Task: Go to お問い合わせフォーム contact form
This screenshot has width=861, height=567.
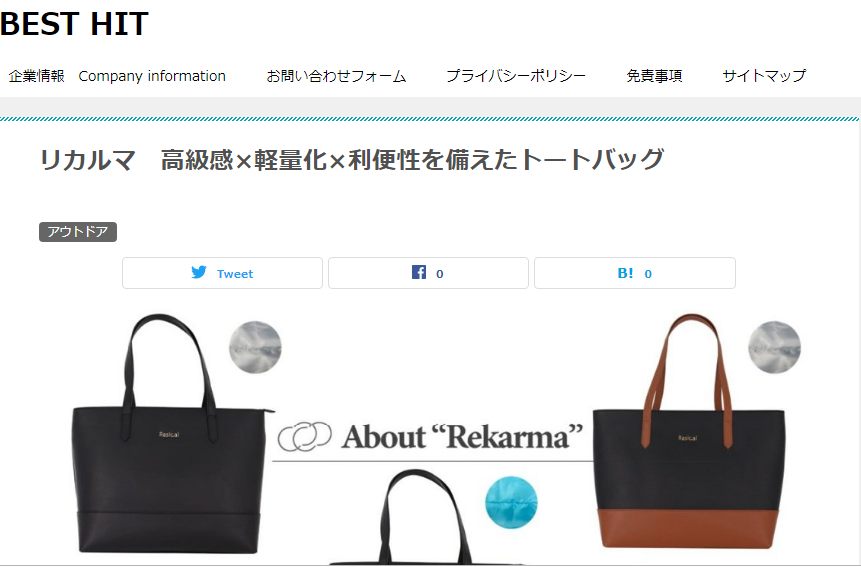Action: point(336,76)
